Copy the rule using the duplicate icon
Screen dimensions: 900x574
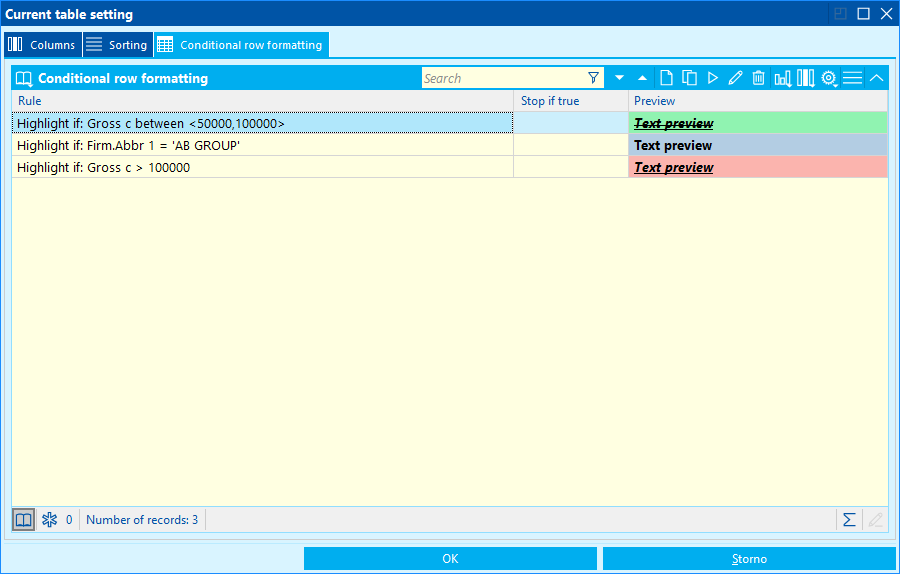[689, 77]
